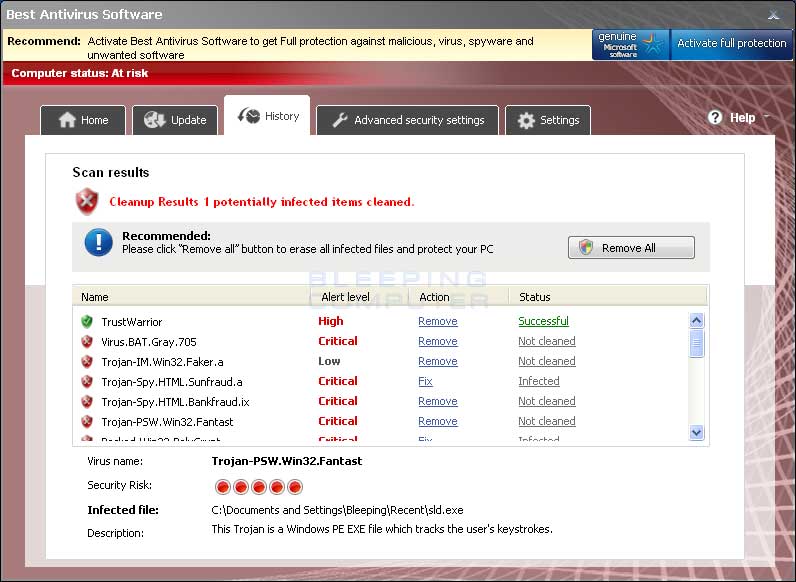Click Infected status of Trojan-Spy.HTML.Sunfraud.a
Screen dimensions: 796x582
pyautogui.click(x=539, y=381)
